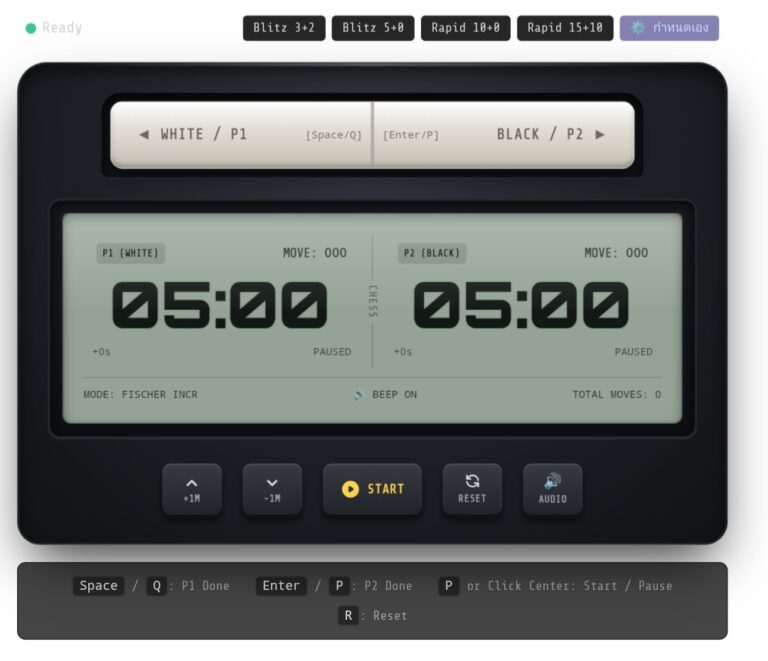
Task: Click the [Space/Q] shortcut label on switch
Action: pos(334,135)
